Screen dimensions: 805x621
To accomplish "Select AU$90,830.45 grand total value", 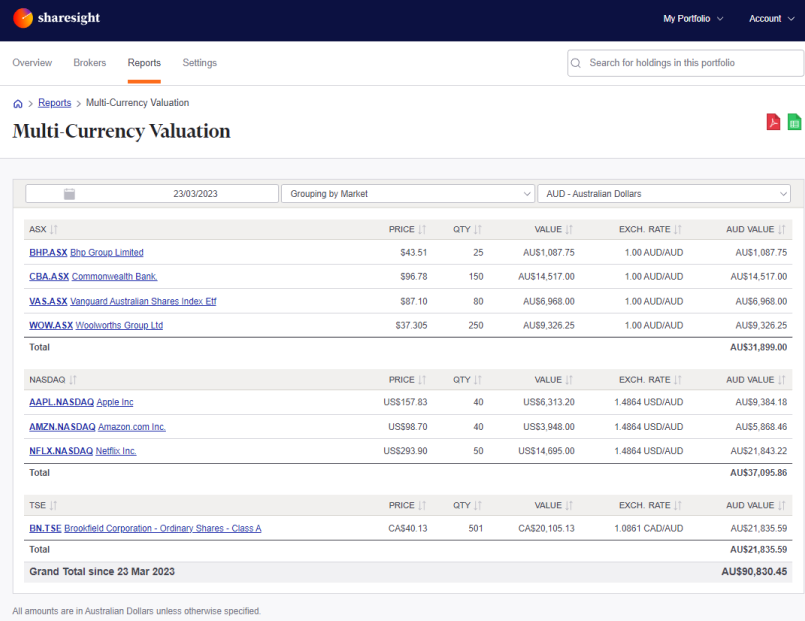I will click(754, 572).
